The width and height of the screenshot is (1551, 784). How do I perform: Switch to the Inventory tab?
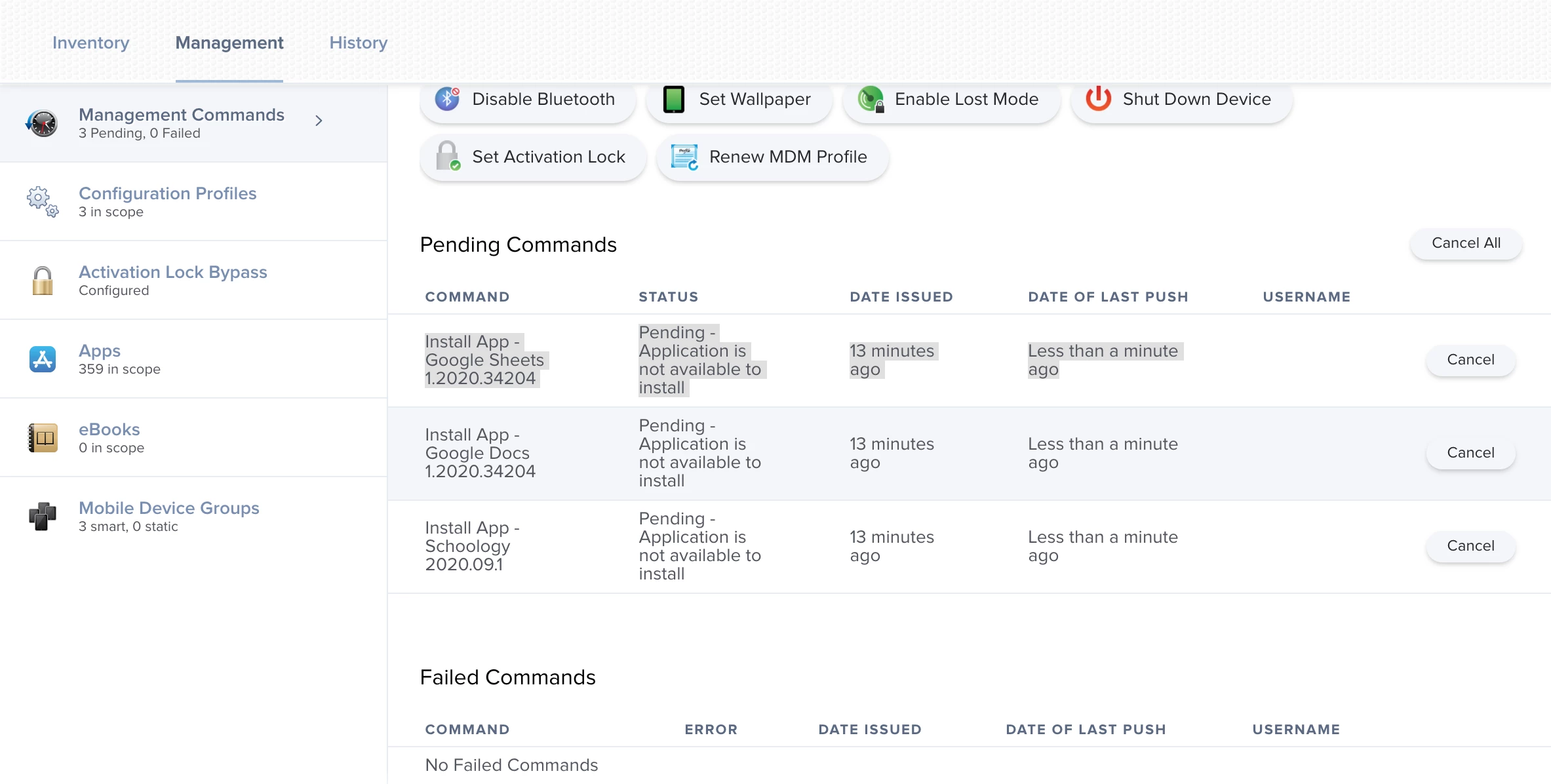point(91,43)
